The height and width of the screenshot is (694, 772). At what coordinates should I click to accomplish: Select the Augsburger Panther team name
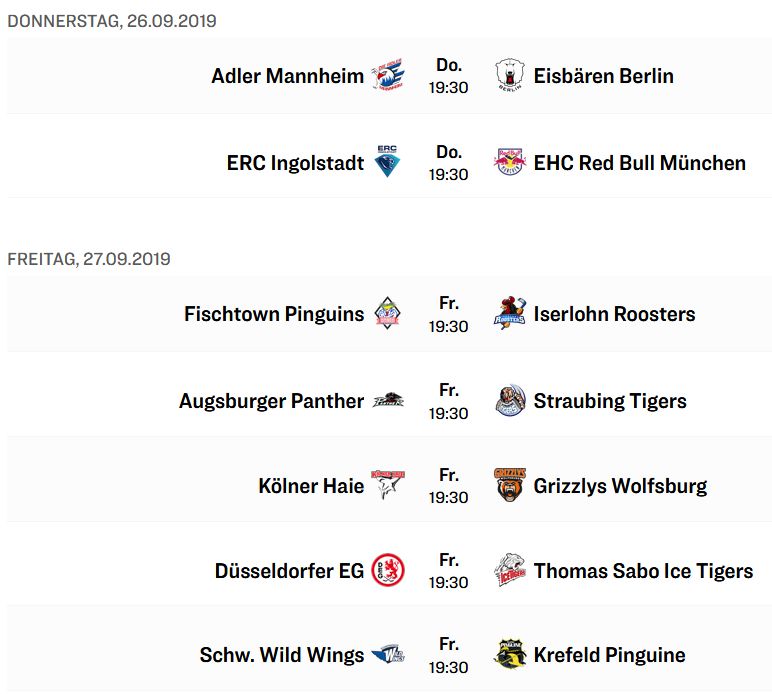click(x=271, y=401)
